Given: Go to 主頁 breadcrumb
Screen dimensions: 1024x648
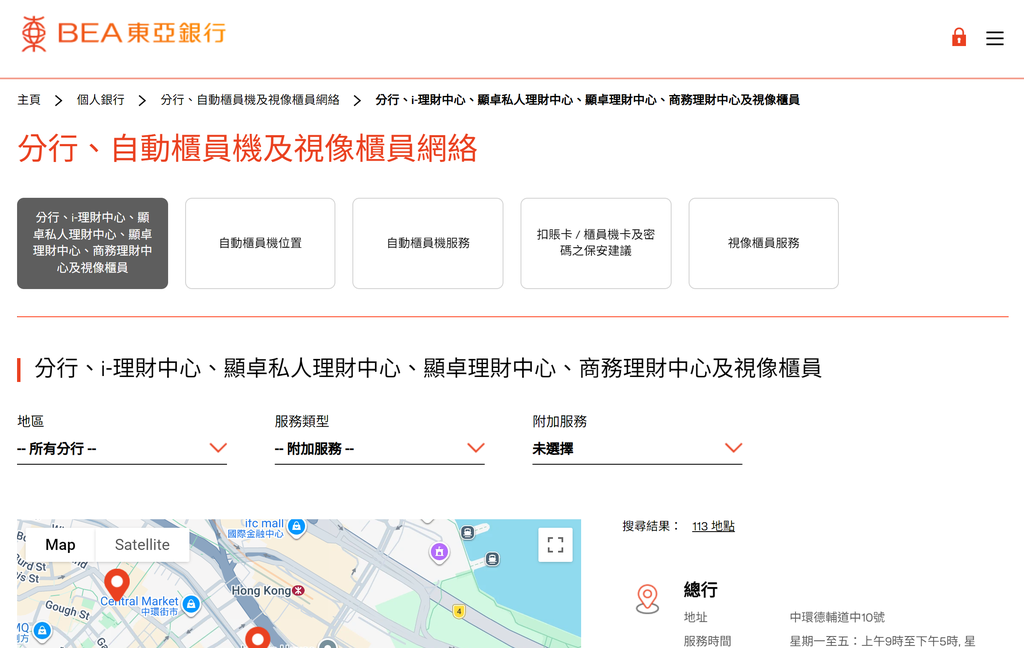Looking at the screenshot, I should (x=29, y=100).
